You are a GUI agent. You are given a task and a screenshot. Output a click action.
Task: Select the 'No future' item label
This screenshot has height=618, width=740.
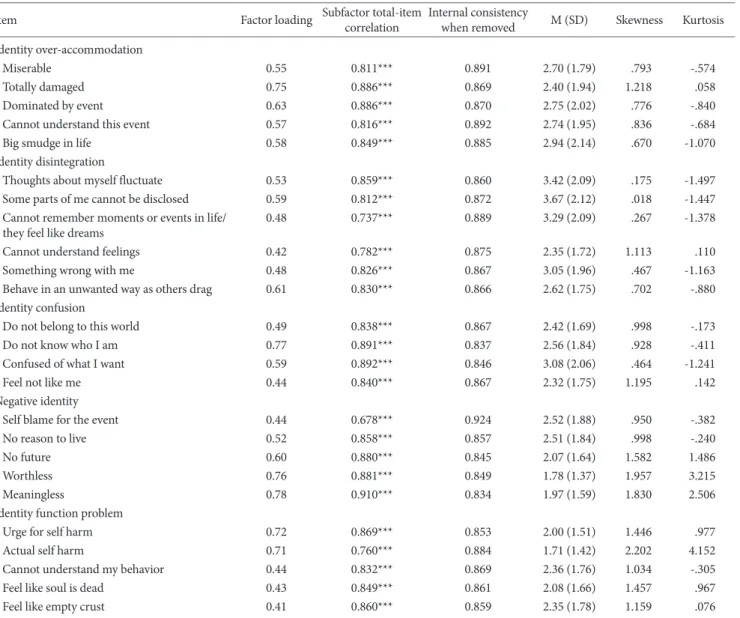click(x=26, y=457)
